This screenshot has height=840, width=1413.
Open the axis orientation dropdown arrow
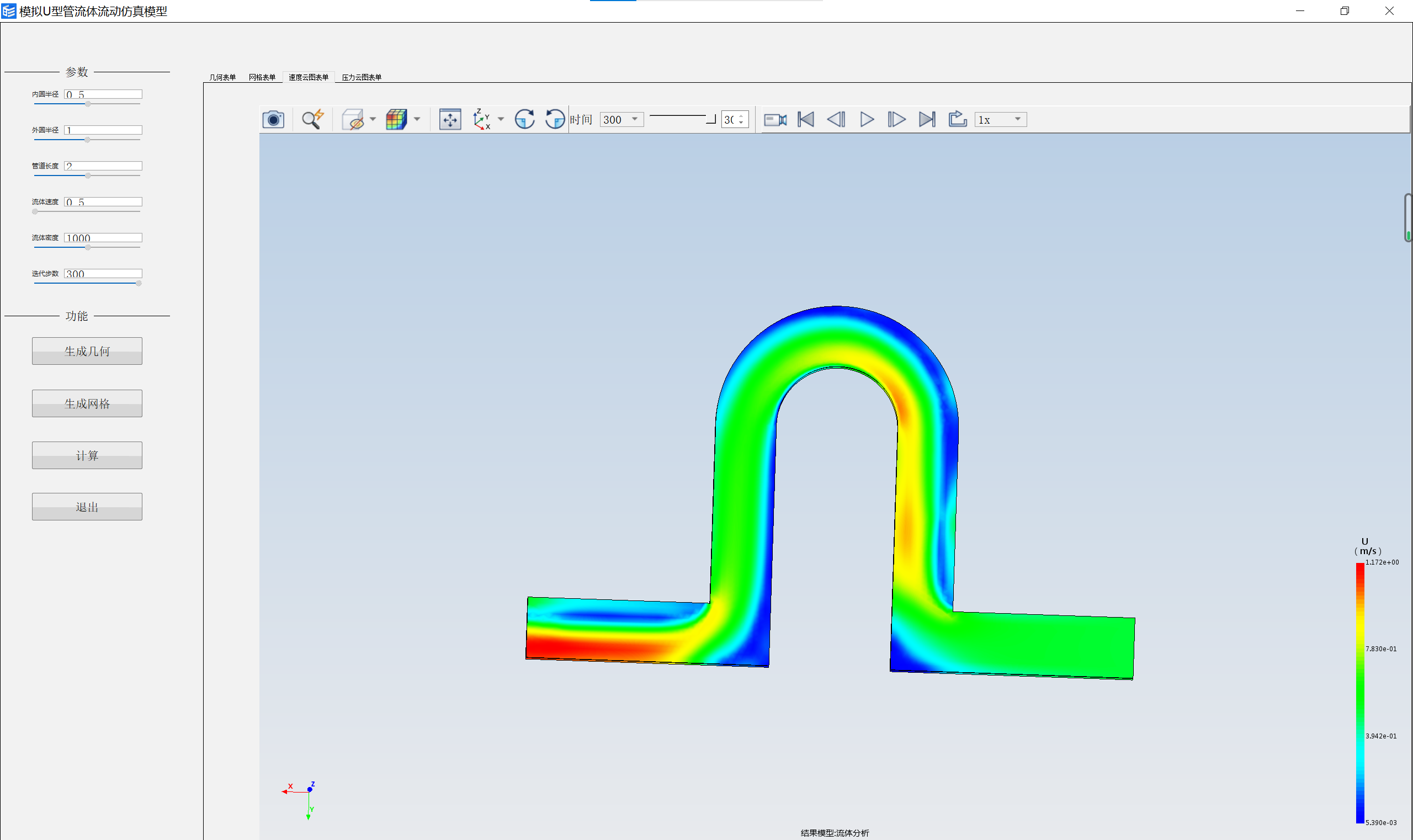[x=501, y=119]
